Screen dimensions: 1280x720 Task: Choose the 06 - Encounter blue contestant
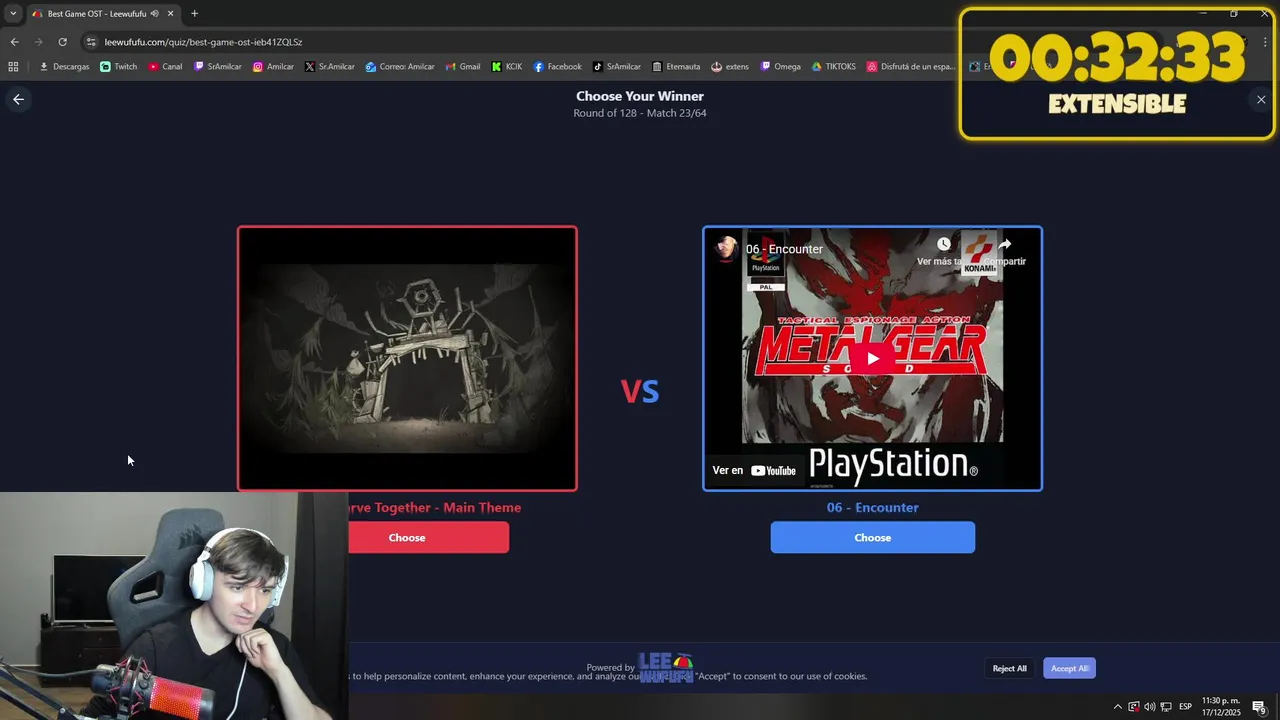pos(872,537)
